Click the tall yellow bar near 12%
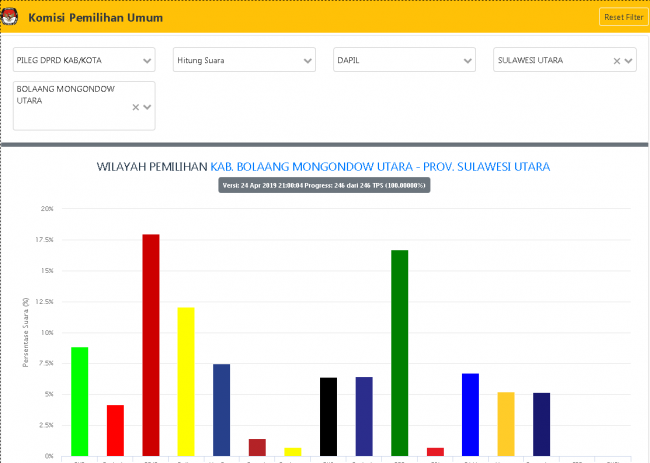The height and width of the screenshot is (463, 650). [186, 381]
